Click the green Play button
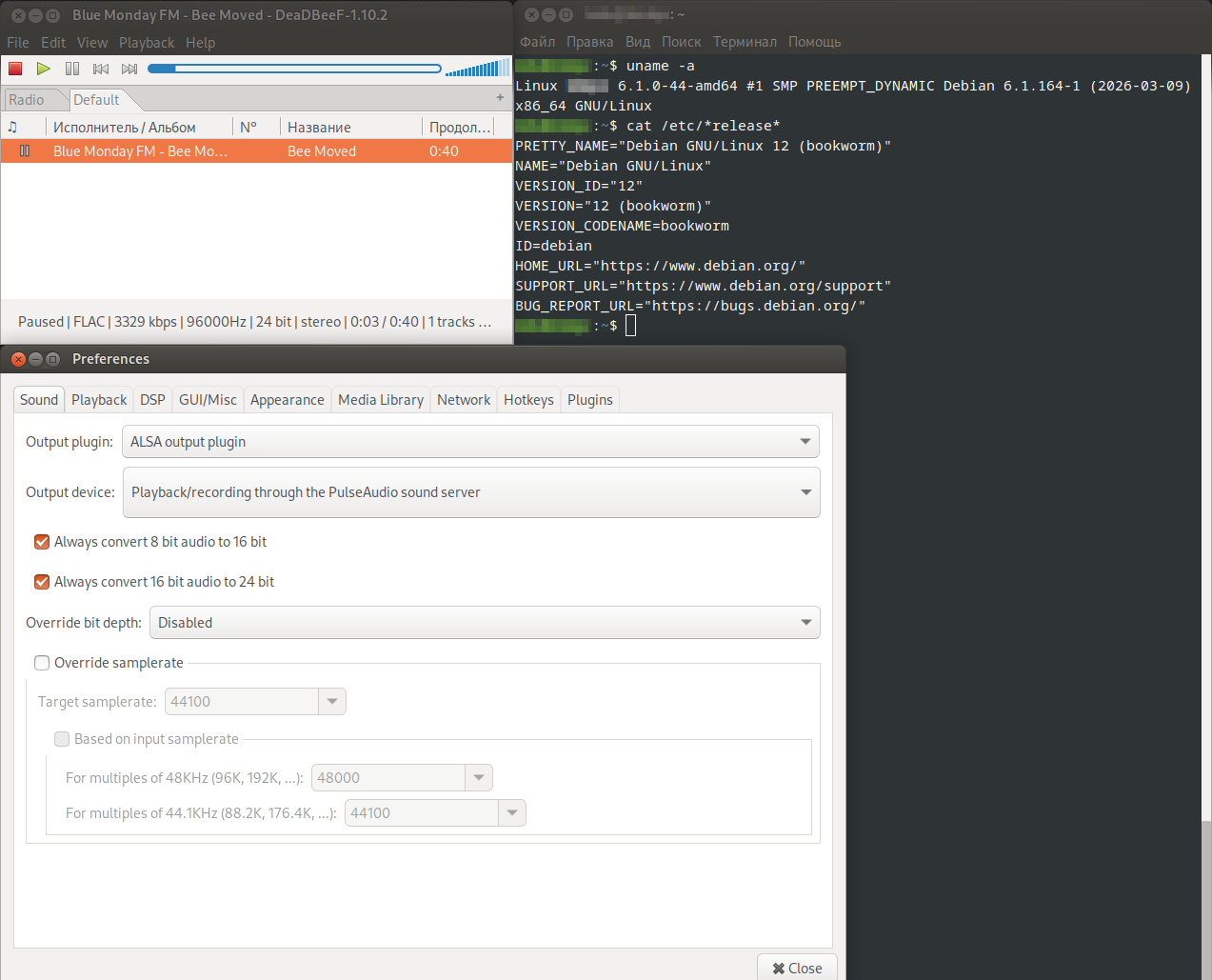Image resolution: width=1212 pixels, height=980 pixels. coord(43,69)
